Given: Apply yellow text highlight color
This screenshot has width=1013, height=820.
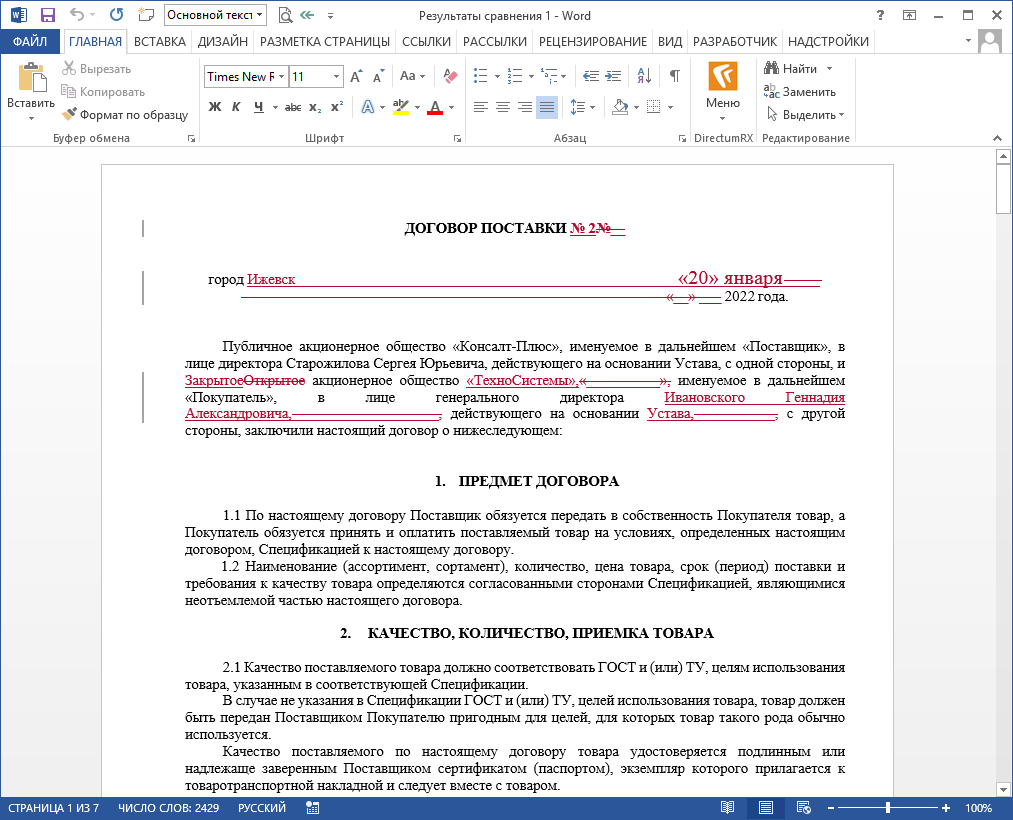Looking at the screenshot, I should (401, 107).
